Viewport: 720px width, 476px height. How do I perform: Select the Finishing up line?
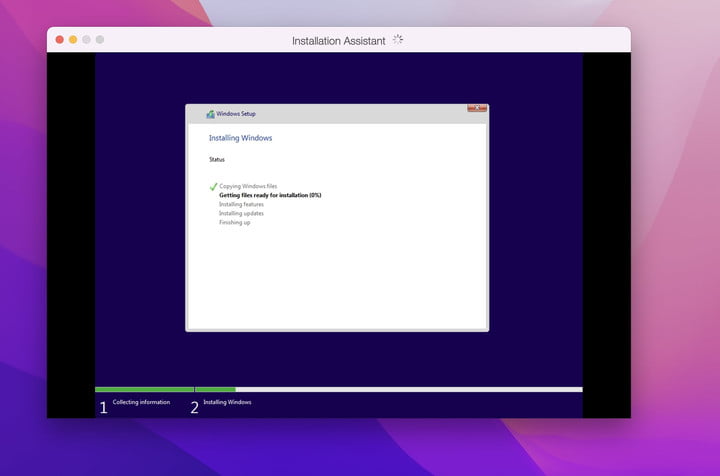[235, 223]
